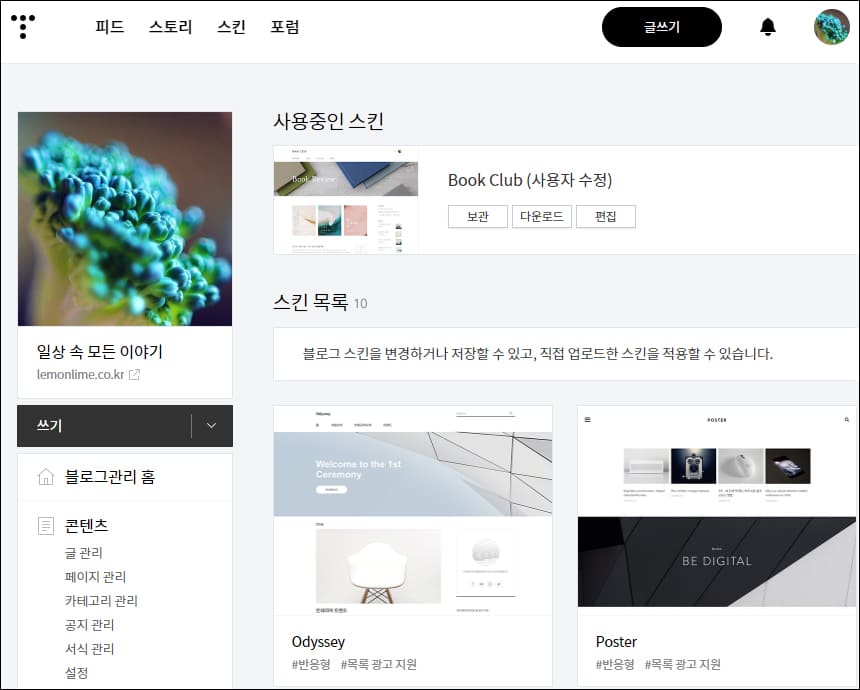Click the 다운로드 button under 사용중인 스킨
Screen dimensions: 860x690
(541, 216)
